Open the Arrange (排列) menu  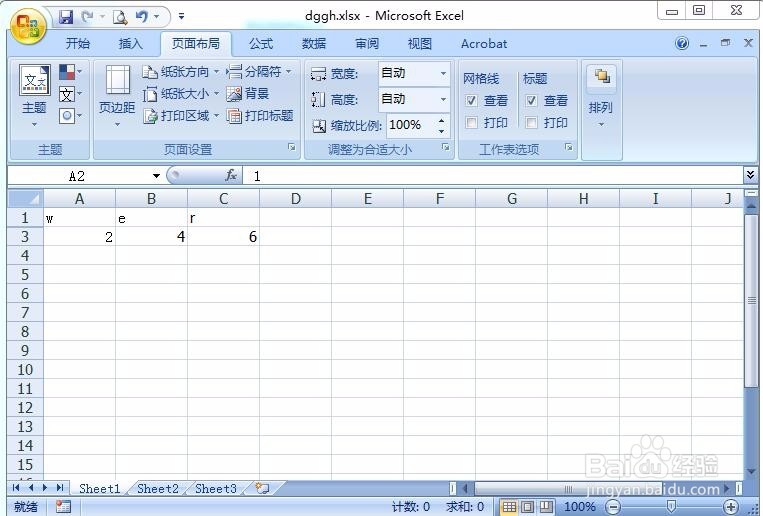click(x=601, y=95)
